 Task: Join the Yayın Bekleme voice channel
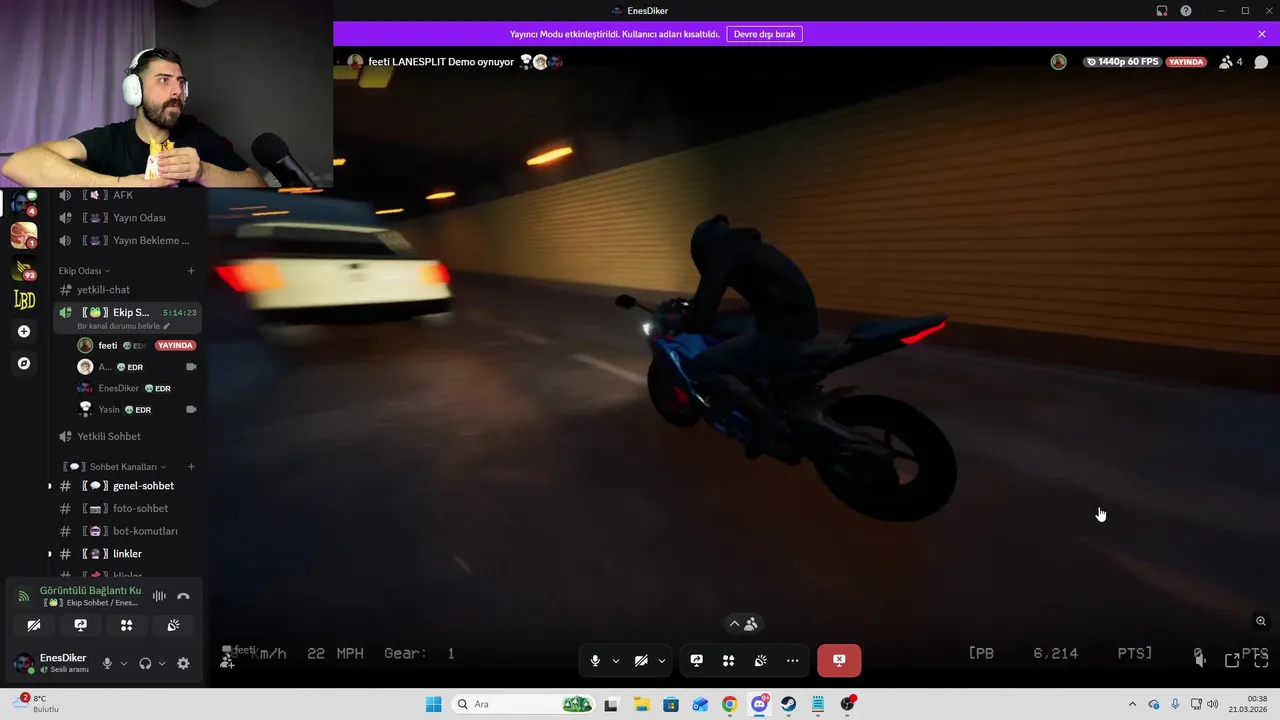tap(128, 241)
